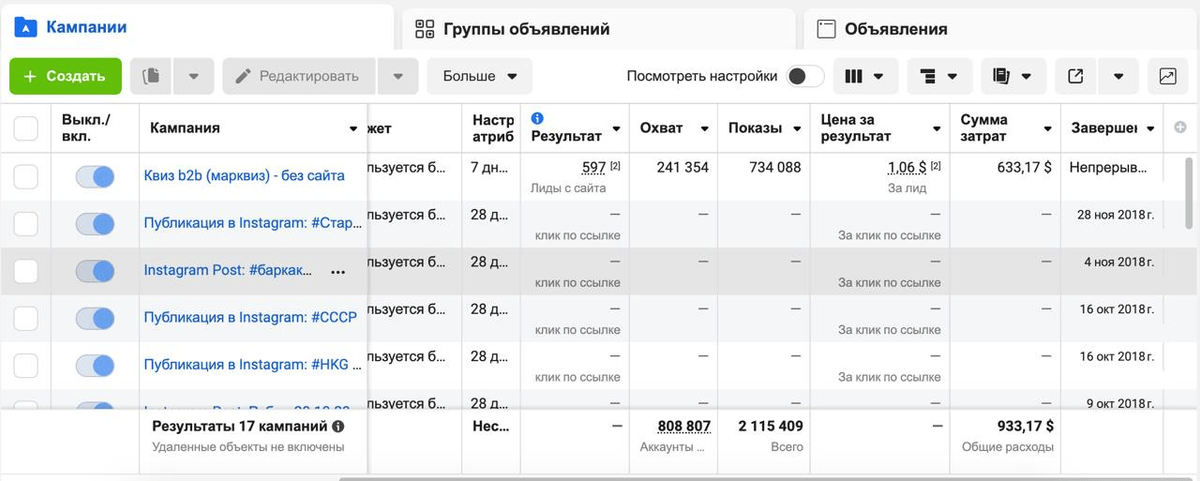The height and width of the screenshot is (481, 1200).
Task: Turn off the Квиз b2b campaign switch
Action: point(95,176)
